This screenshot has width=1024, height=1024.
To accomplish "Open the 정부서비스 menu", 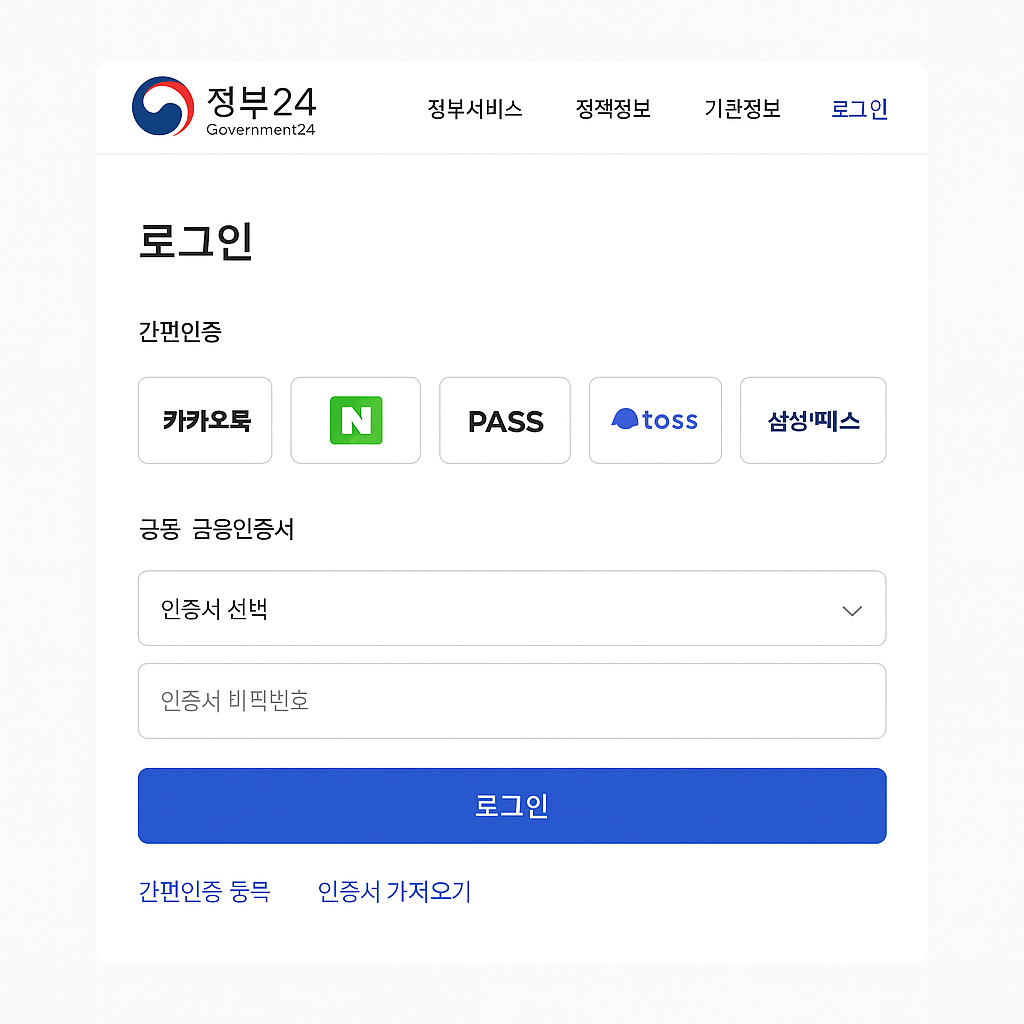I will [x=475, y=108].
